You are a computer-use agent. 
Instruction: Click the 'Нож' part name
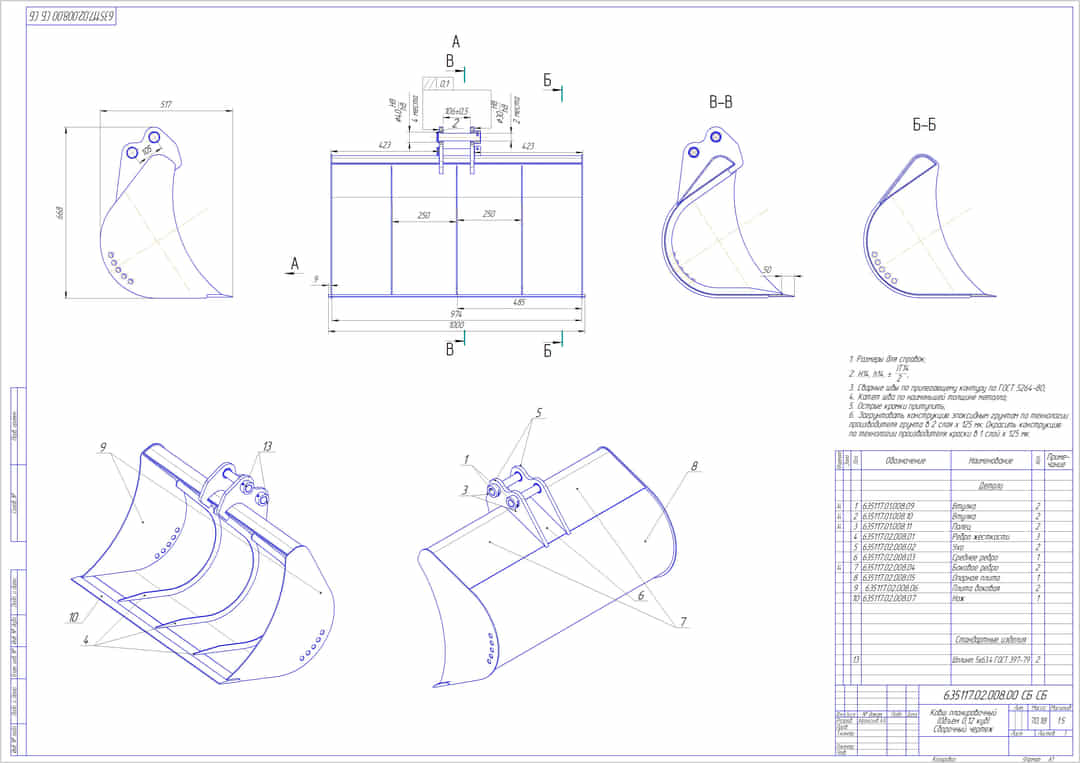tap(958, 599)
